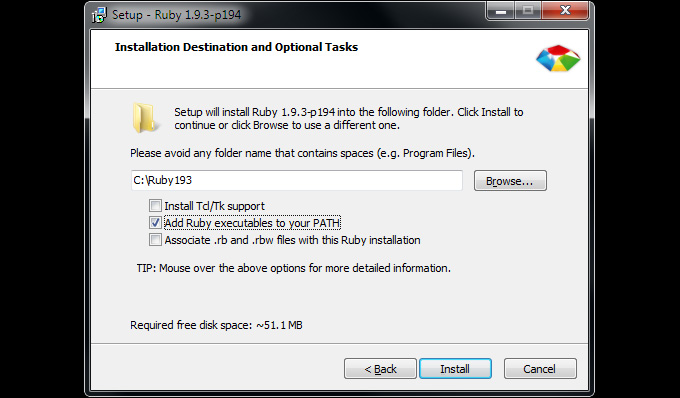Uncheck Add Ruby executables to your PATH
Image resolution: width=680 pixels, height=398 pixels.
[x=155, y=223]
